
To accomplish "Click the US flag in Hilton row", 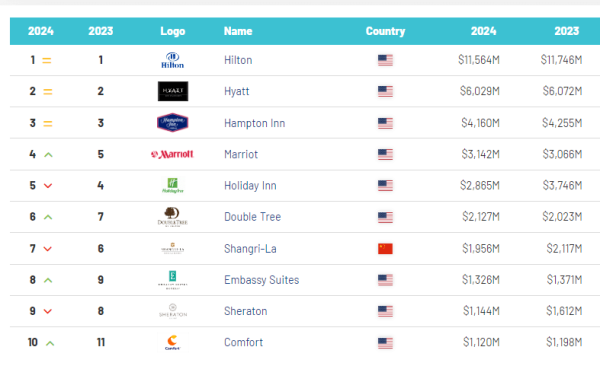I will click(x=385, y=60).
